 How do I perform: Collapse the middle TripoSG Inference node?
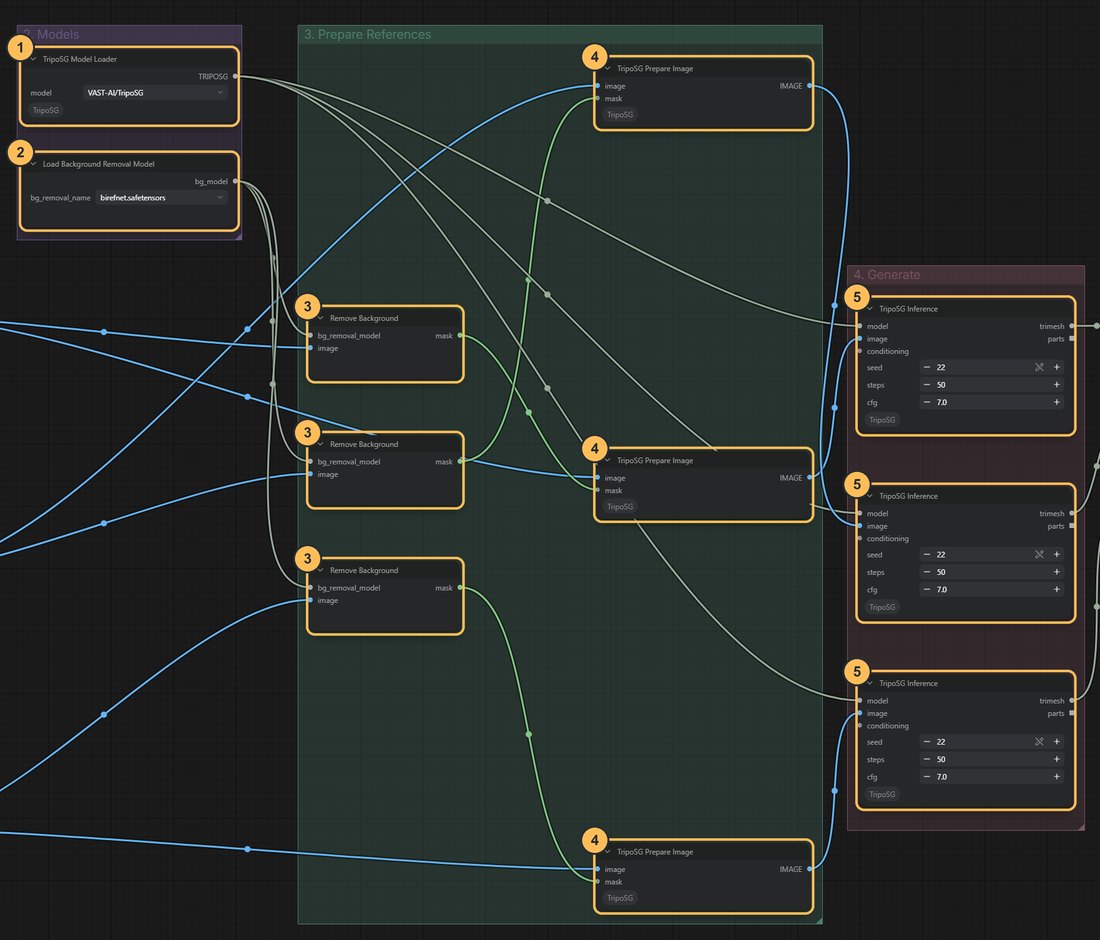tap(871, 497)
